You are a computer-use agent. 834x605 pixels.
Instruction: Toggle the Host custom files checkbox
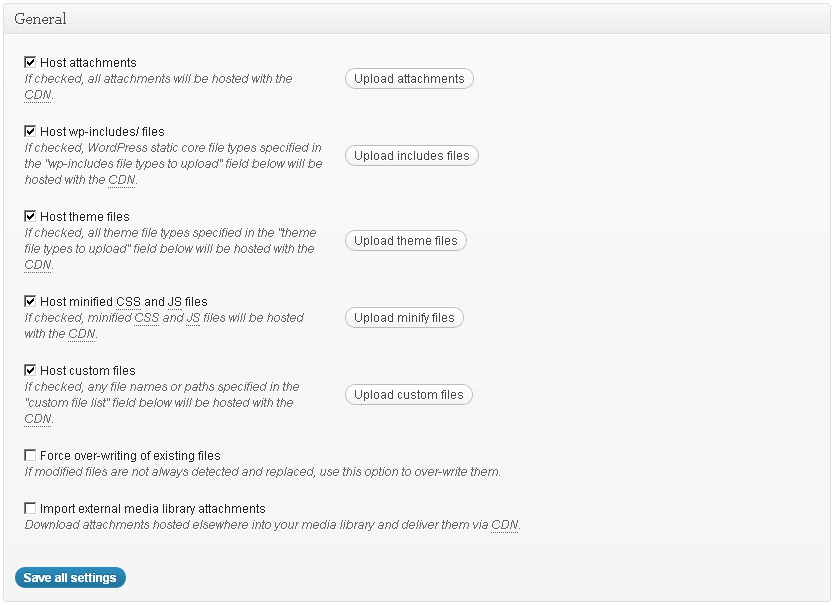click(30, 370)
